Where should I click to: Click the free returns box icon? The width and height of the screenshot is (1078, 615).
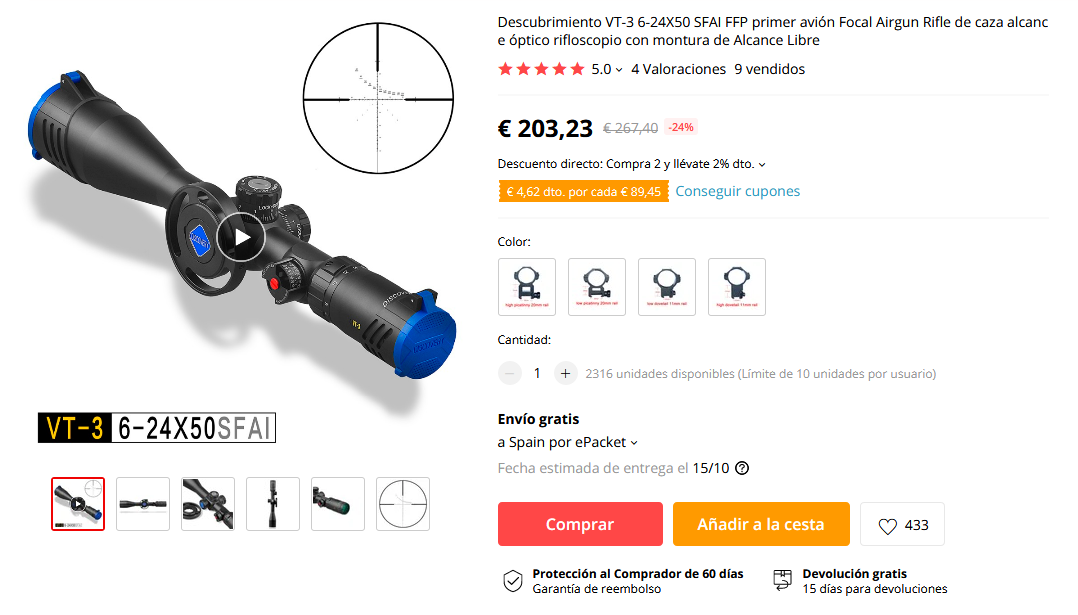click(x=782, y=580)
